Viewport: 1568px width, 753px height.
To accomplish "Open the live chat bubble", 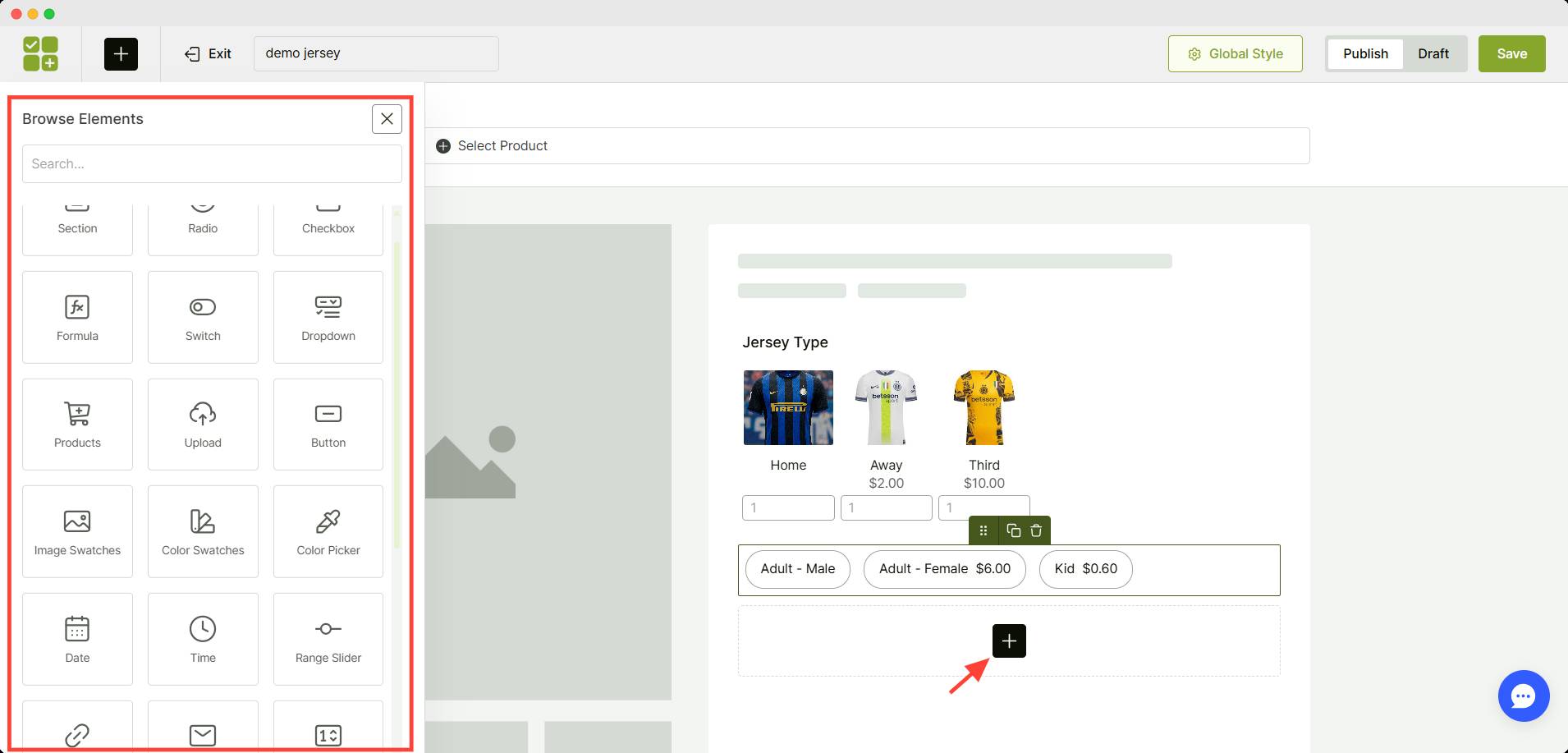I will pos(1524,696).
